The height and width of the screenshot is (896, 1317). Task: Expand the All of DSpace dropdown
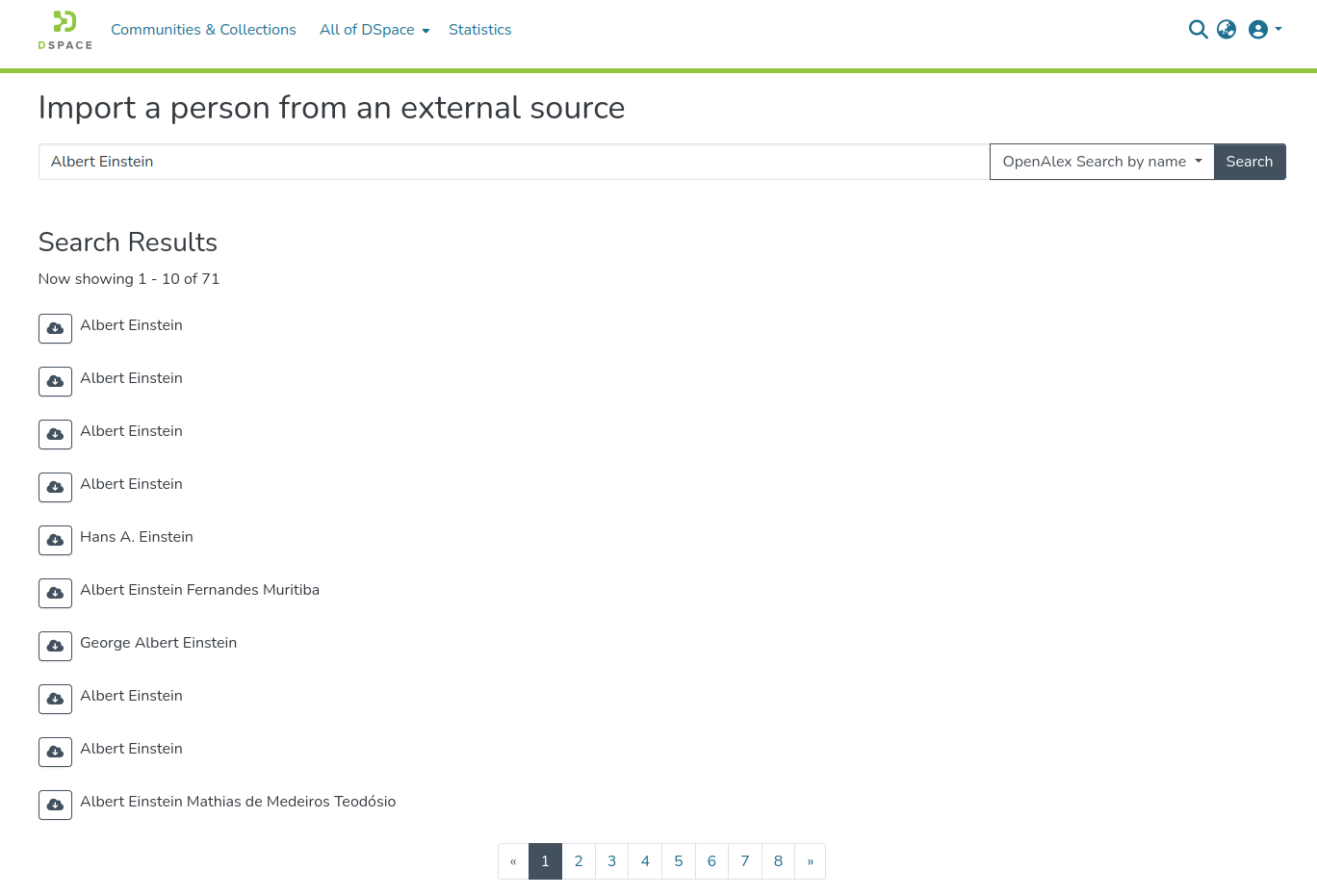tap(374, 30)
